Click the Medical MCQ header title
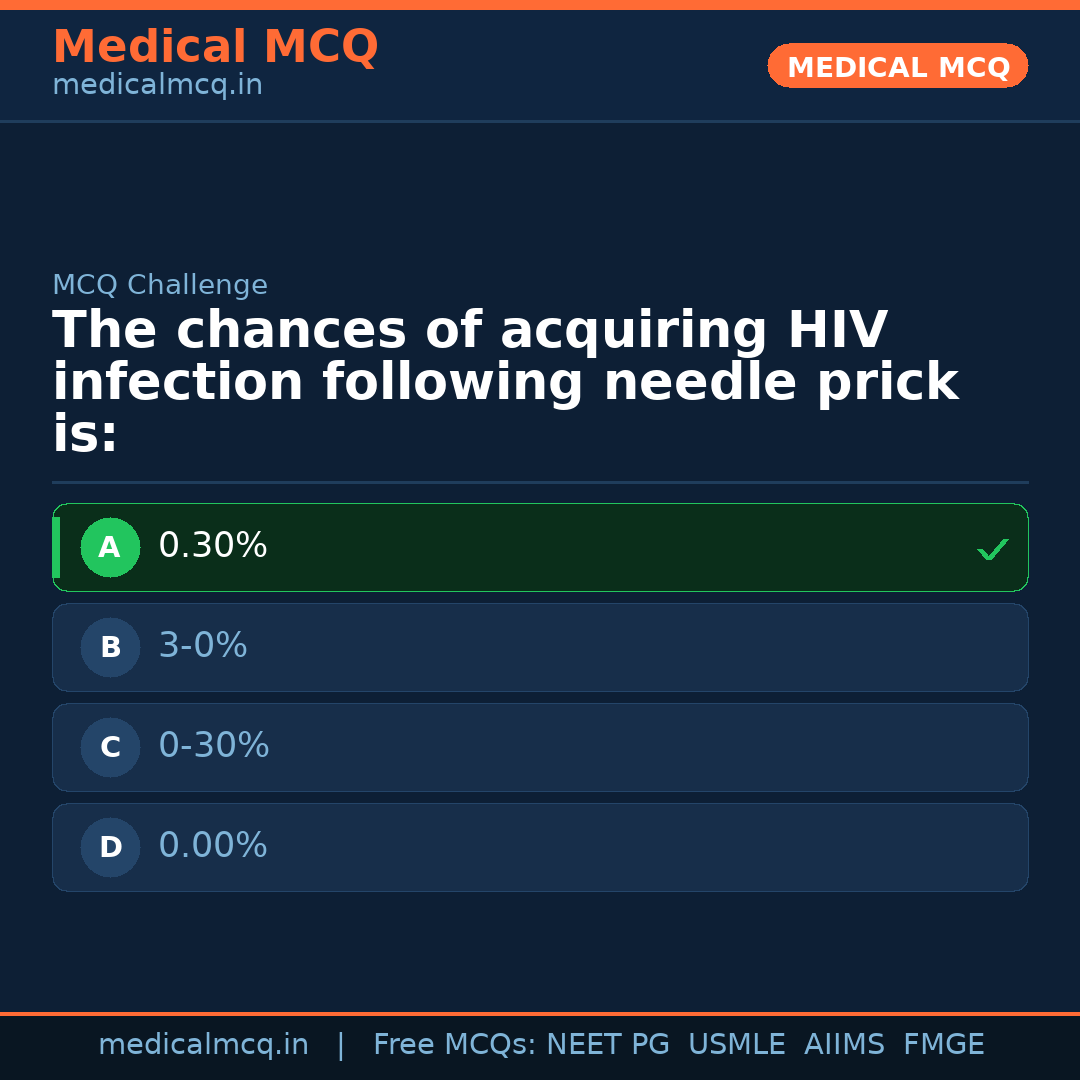This screenshot has width=1080, height=1080. (x=215, y=47)
